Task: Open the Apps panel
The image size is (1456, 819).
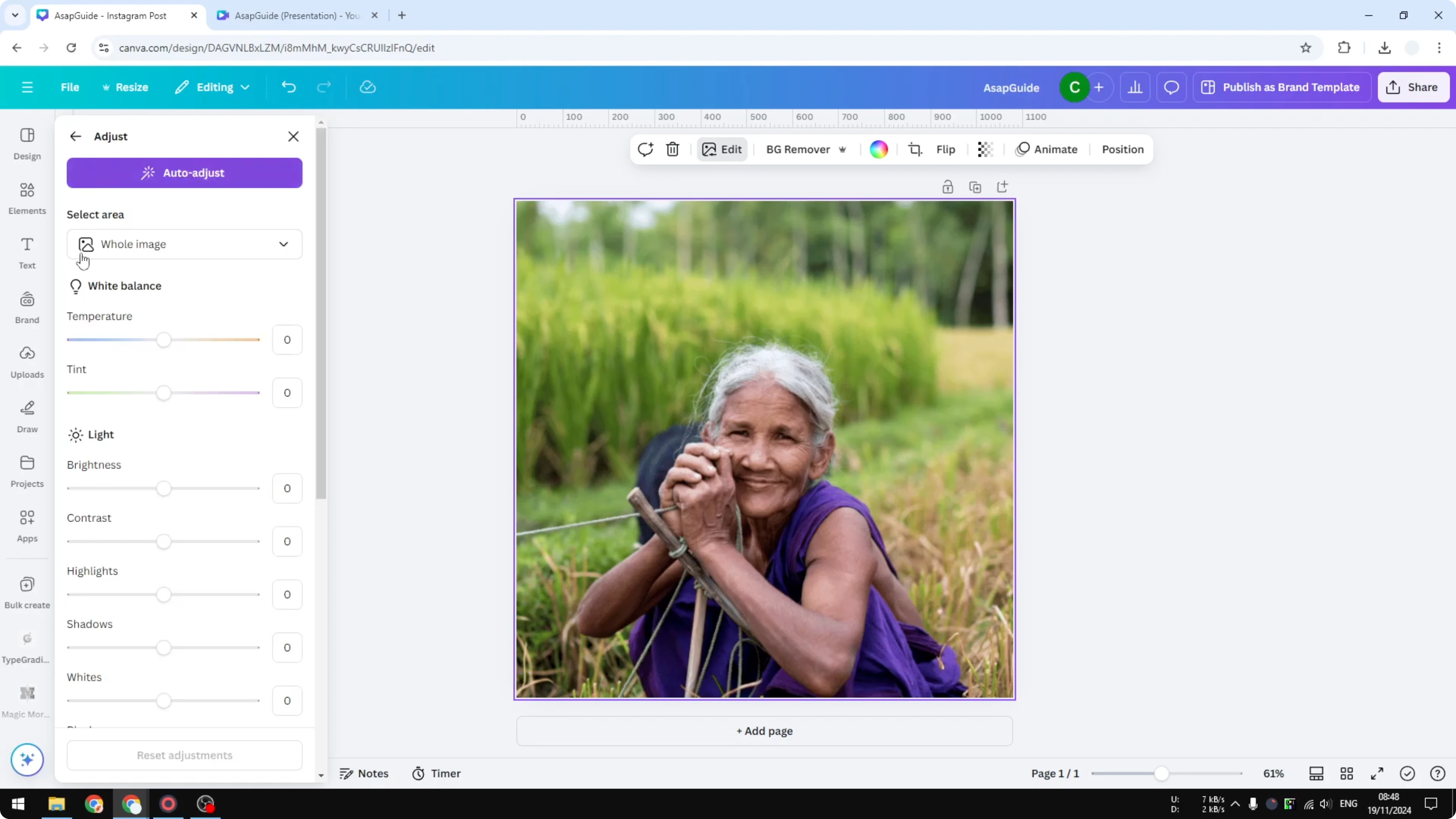Action: coord(27,526)
